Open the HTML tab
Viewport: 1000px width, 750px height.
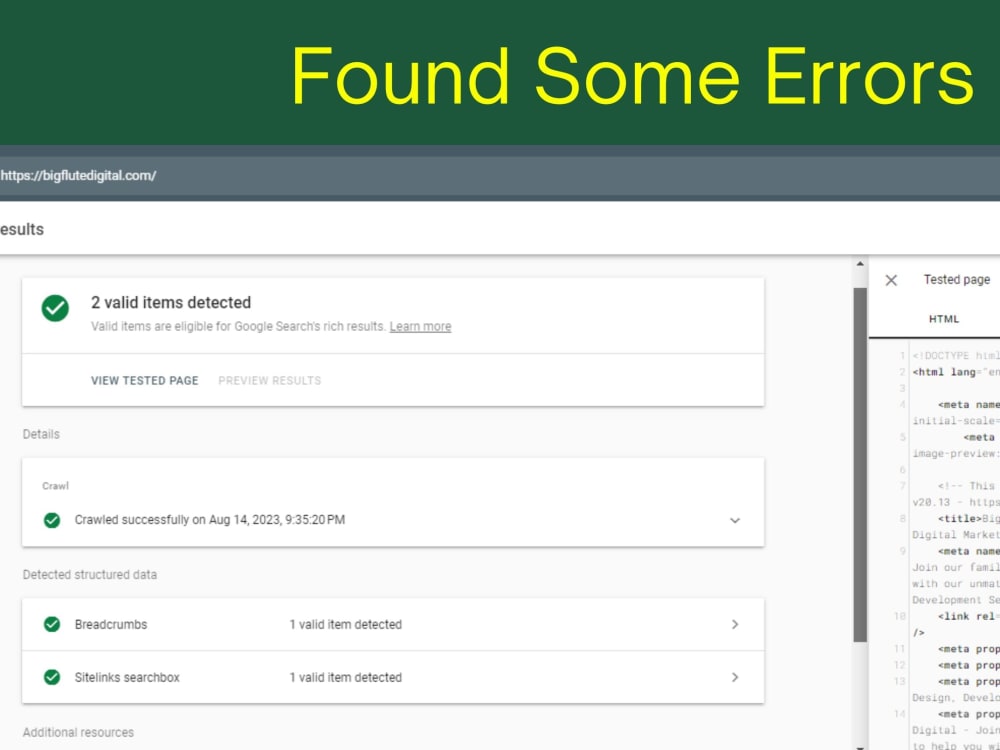(x=943, y=319)
